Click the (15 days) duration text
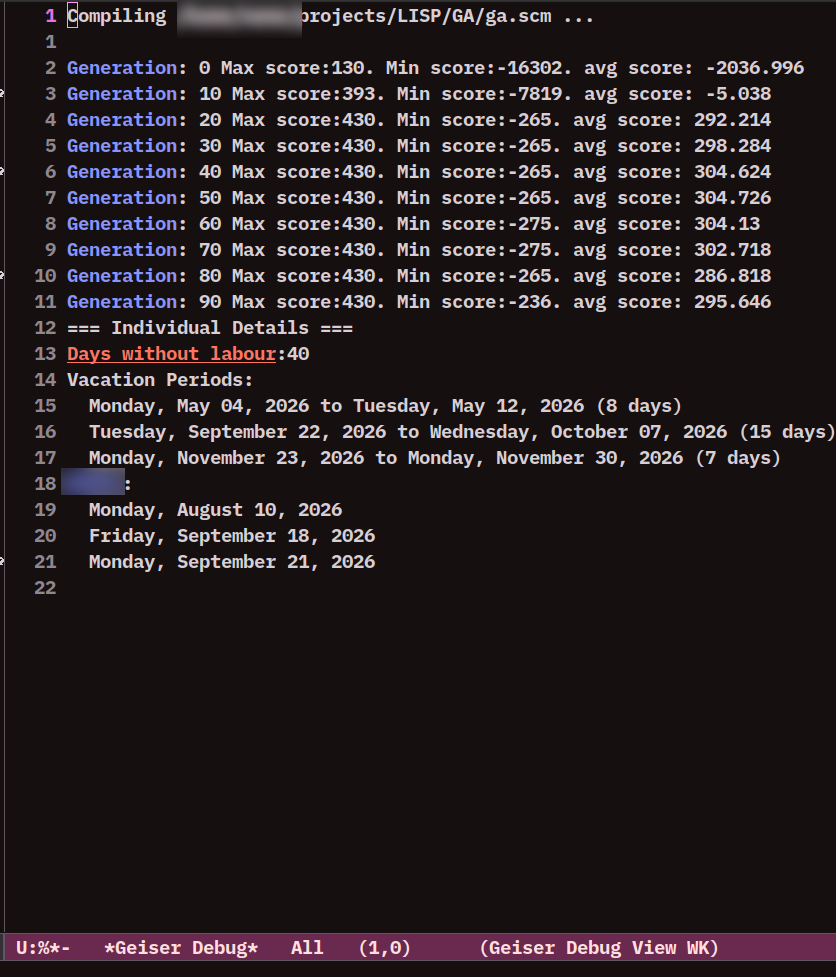Viewport: 836px width, 977px height. 787,432
